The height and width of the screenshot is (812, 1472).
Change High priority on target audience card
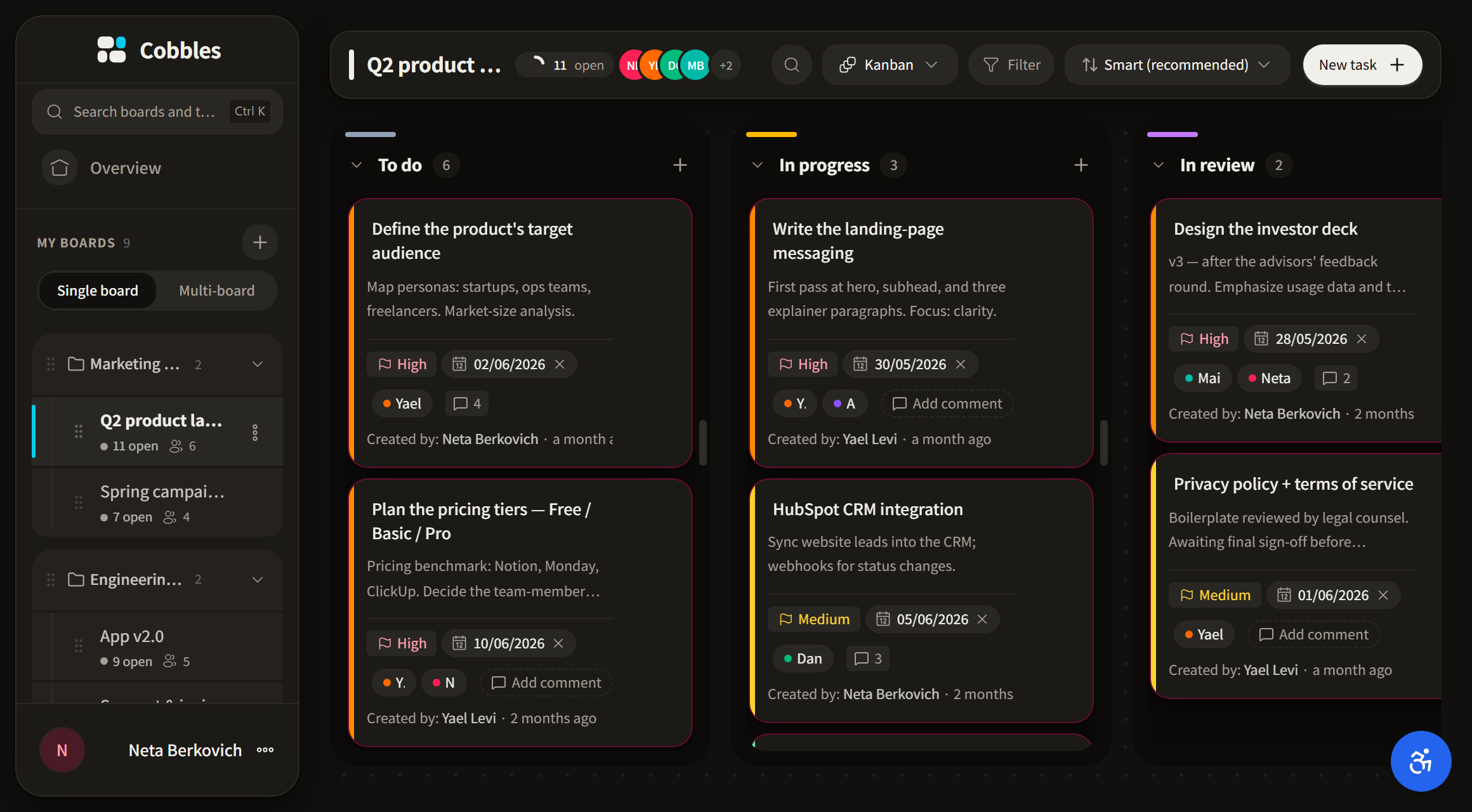[x=402, y=364]
